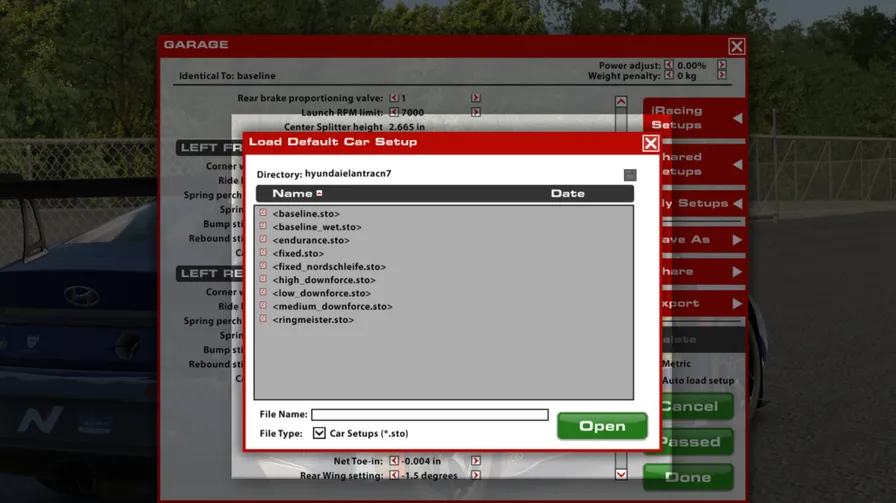Click the folder icon beside the directory name

pyautogui.click(x=630, y=175)
